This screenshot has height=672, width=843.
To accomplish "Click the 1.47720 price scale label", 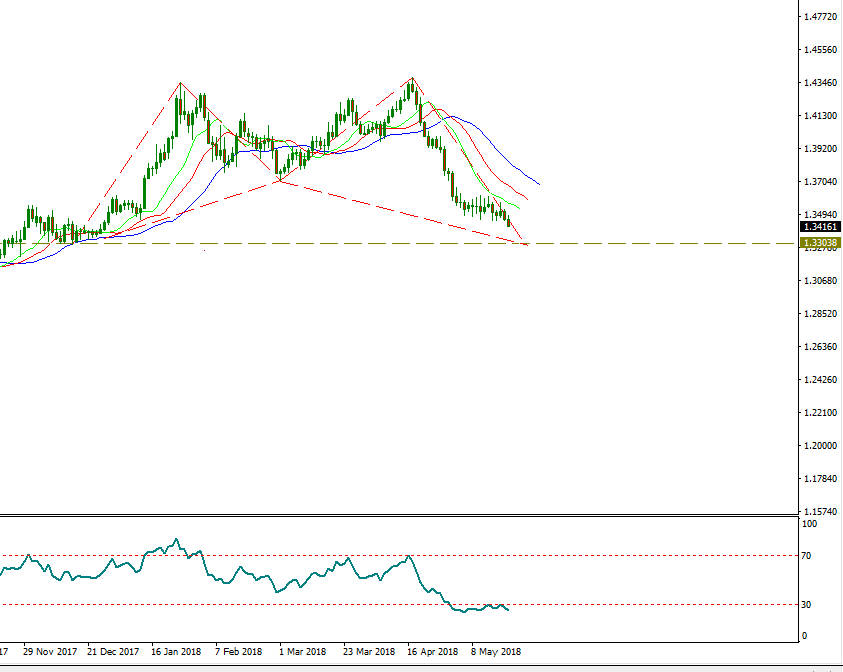I will (x=820, y=17).
